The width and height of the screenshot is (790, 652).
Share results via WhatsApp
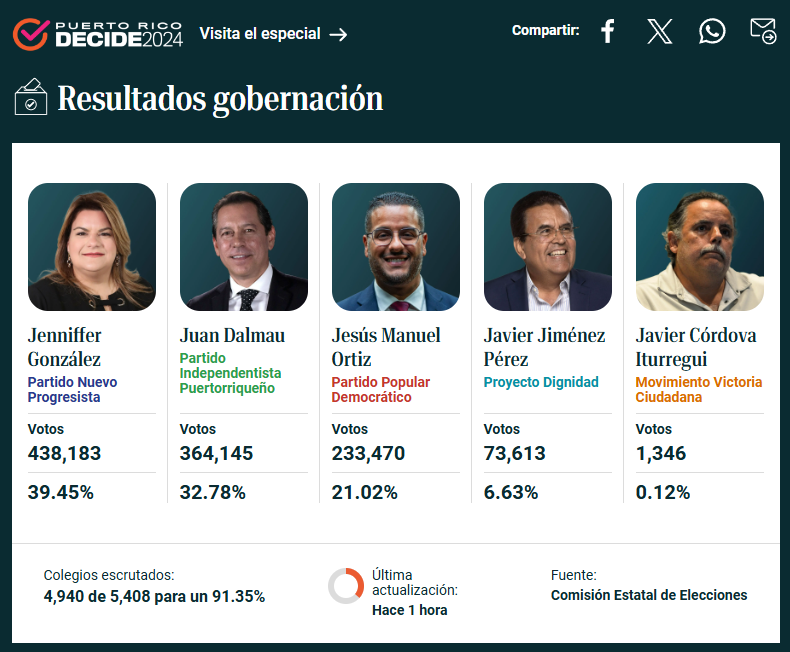tap(712, 31)
